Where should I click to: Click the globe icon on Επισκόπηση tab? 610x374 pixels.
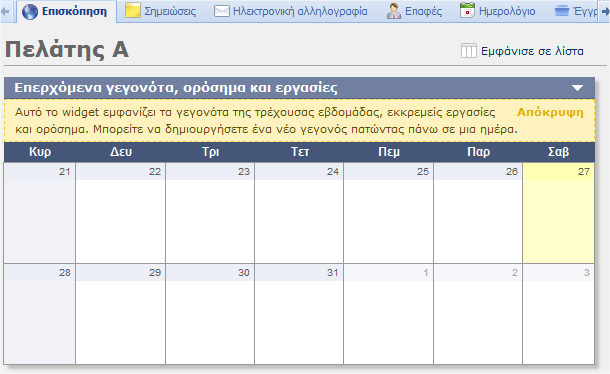point(30,12)
